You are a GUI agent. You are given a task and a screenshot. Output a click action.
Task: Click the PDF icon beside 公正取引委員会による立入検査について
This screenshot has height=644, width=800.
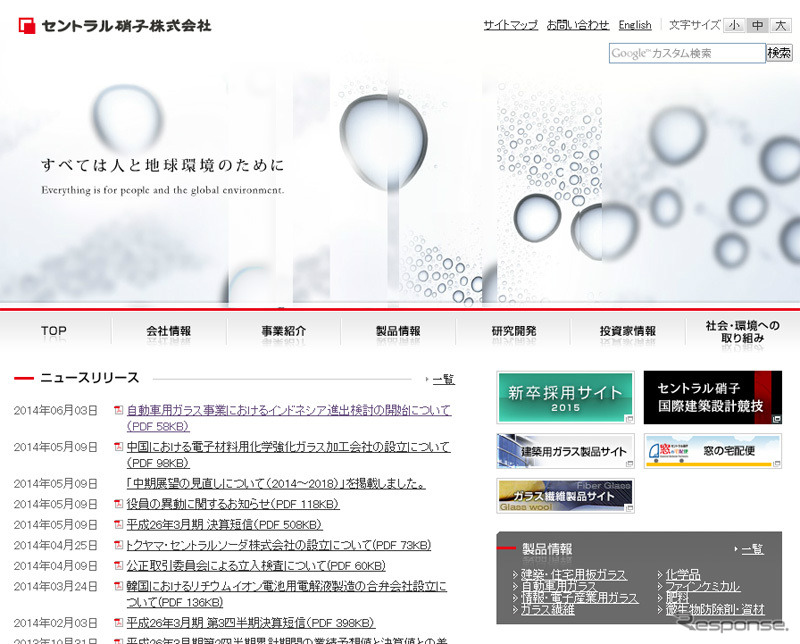pos(119,567)
